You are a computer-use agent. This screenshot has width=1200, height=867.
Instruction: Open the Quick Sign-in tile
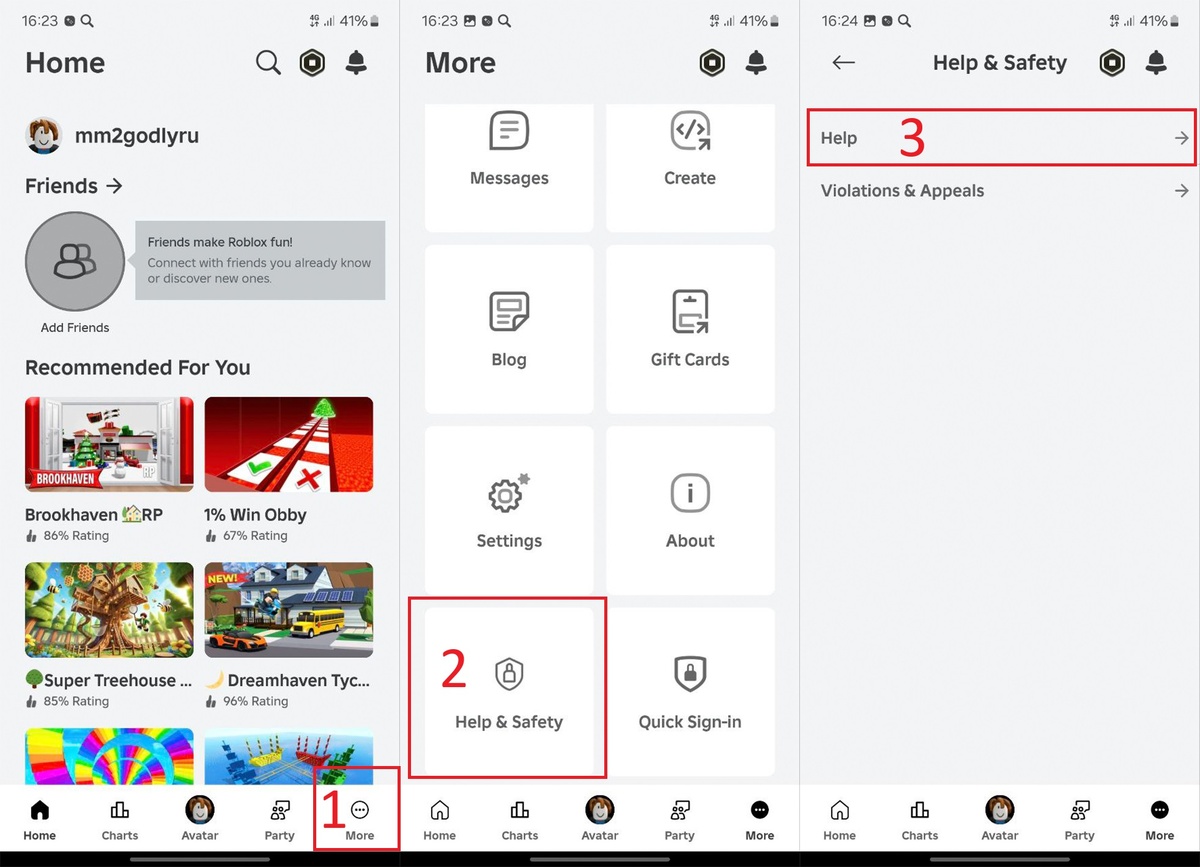[690, 692]
